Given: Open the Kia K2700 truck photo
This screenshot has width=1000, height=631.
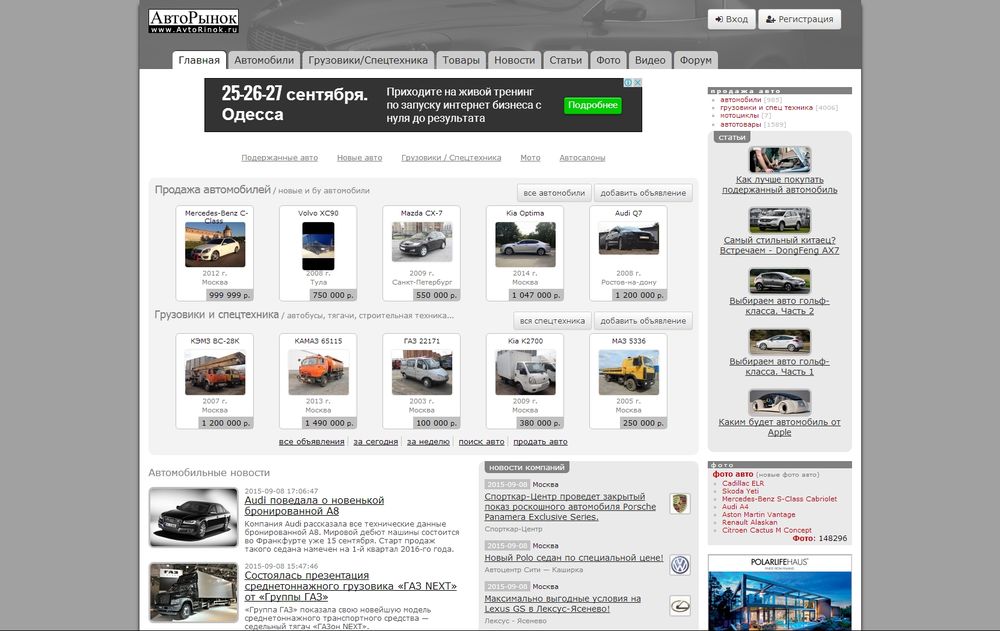Looking at the screenshot, I should point(525,372).
